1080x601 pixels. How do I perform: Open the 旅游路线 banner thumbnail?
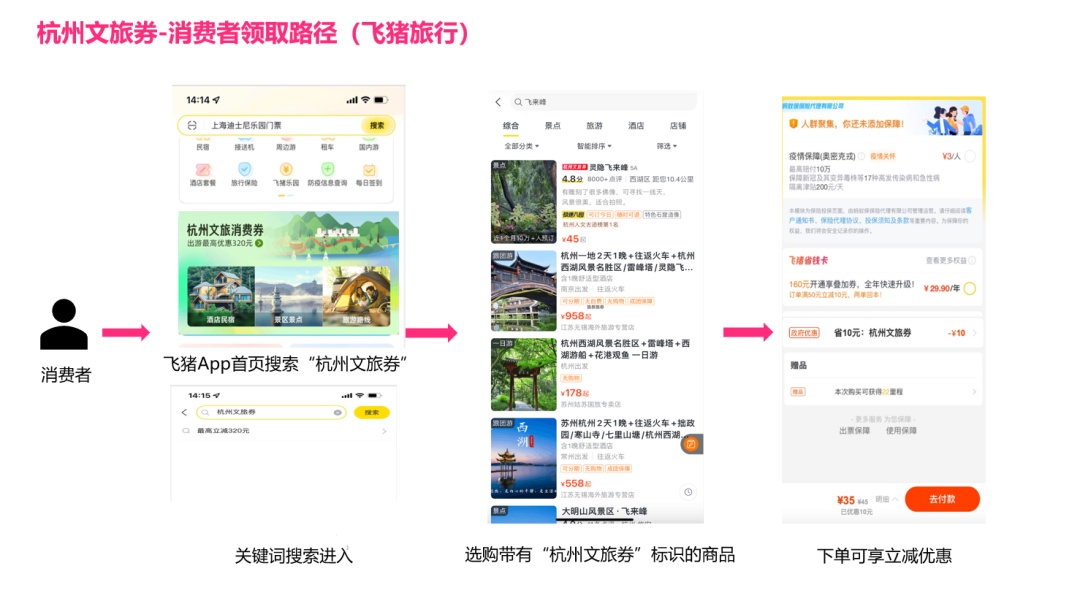click(356, 296)
